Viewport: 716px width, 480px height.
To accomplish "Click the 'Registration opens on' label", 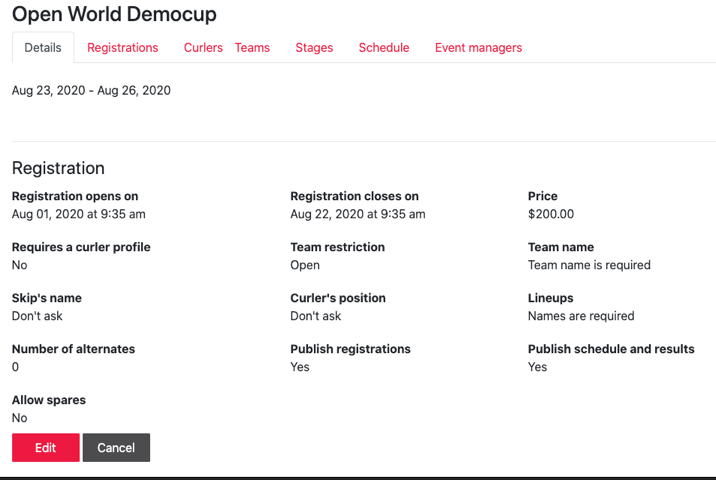I will (x=75, y=196).
